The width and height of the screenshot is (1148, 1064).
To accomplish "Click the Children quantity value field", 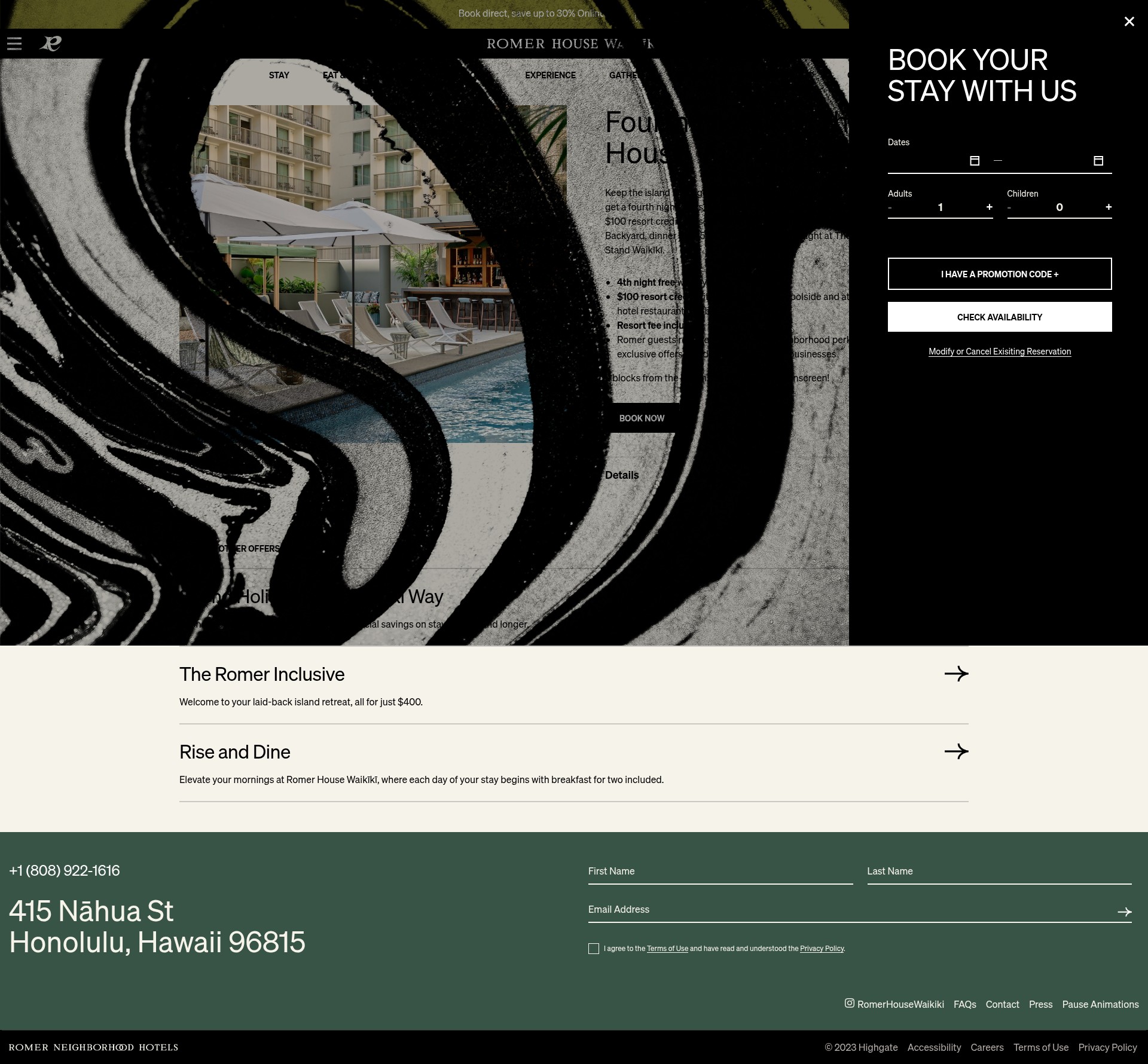I will coord(1059,207).
